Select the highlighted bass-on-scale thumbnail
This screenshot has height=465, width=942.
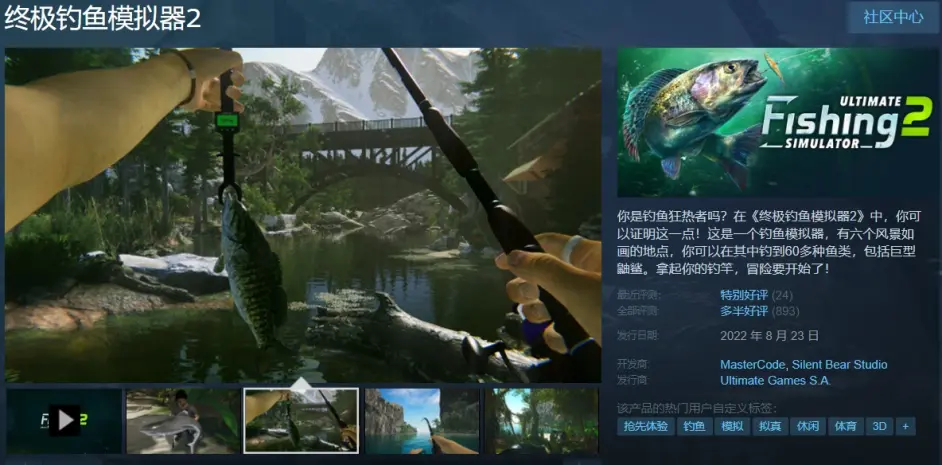point(301,420)
